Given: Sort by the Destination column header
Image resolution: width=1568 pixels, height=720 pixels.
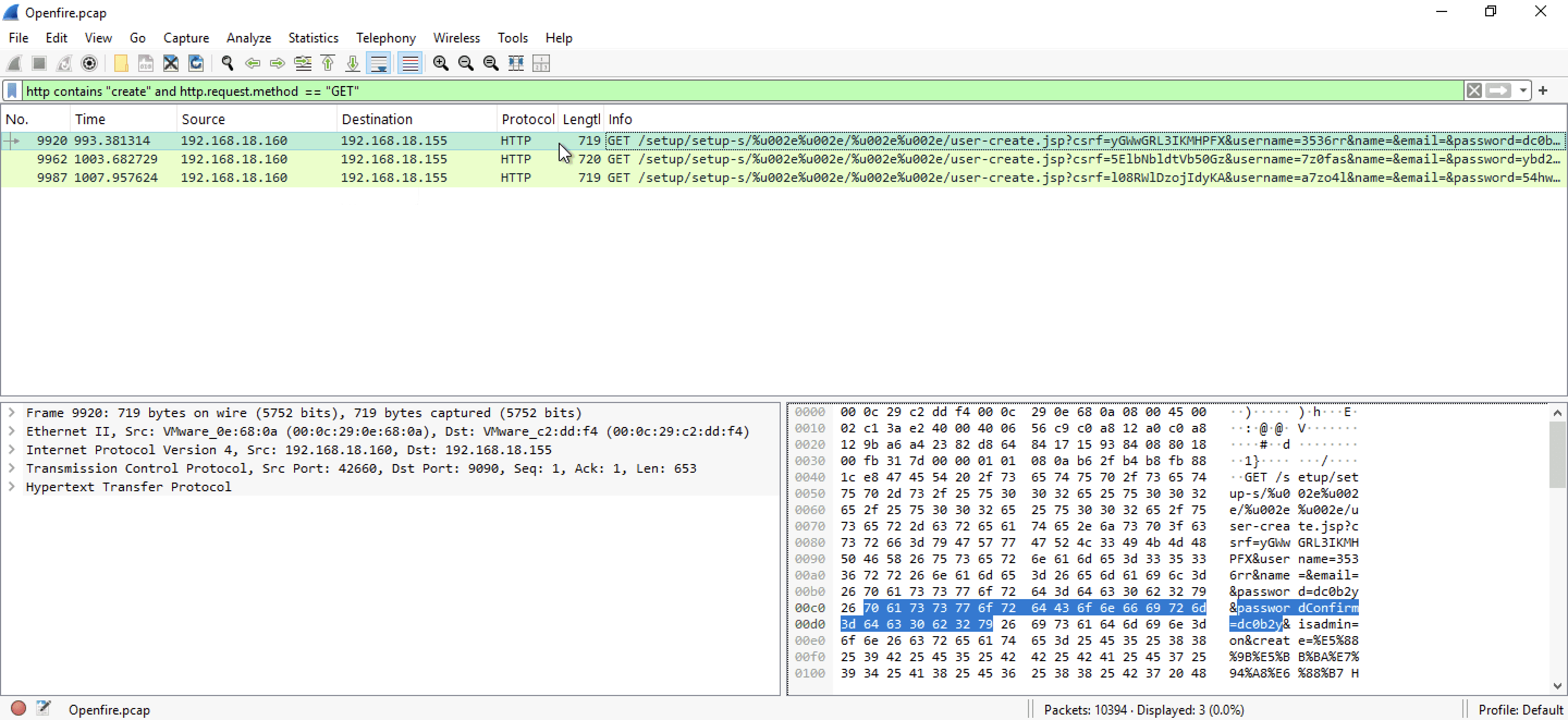Looking at the screenshot, I should coord(417,119).
